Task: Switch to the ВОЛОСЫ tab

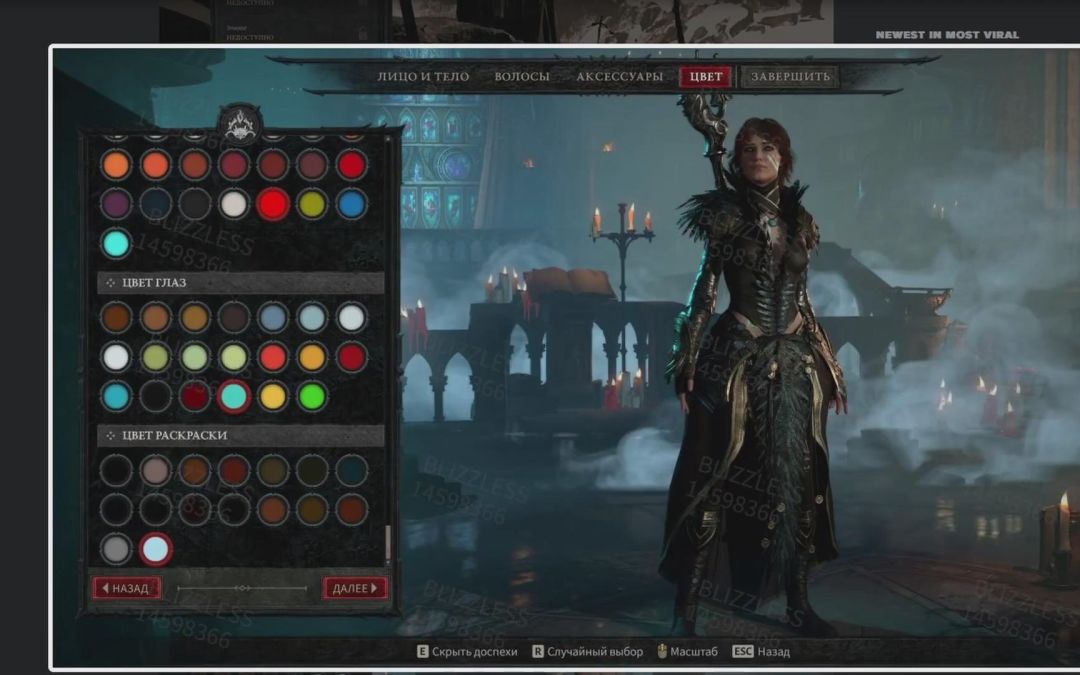Action: (x=522, y=76)
